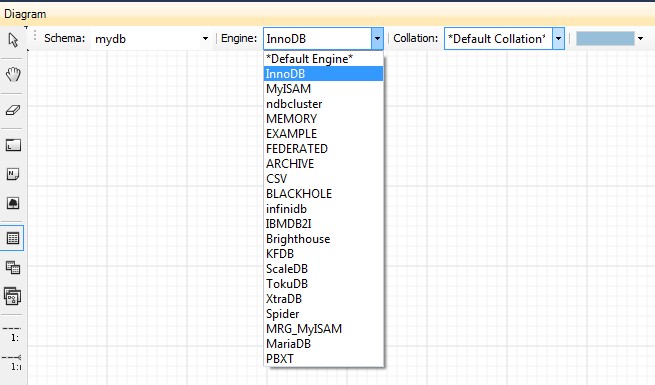Choose the new view tool
Screen dimensions: 655x385
(13, 267)
